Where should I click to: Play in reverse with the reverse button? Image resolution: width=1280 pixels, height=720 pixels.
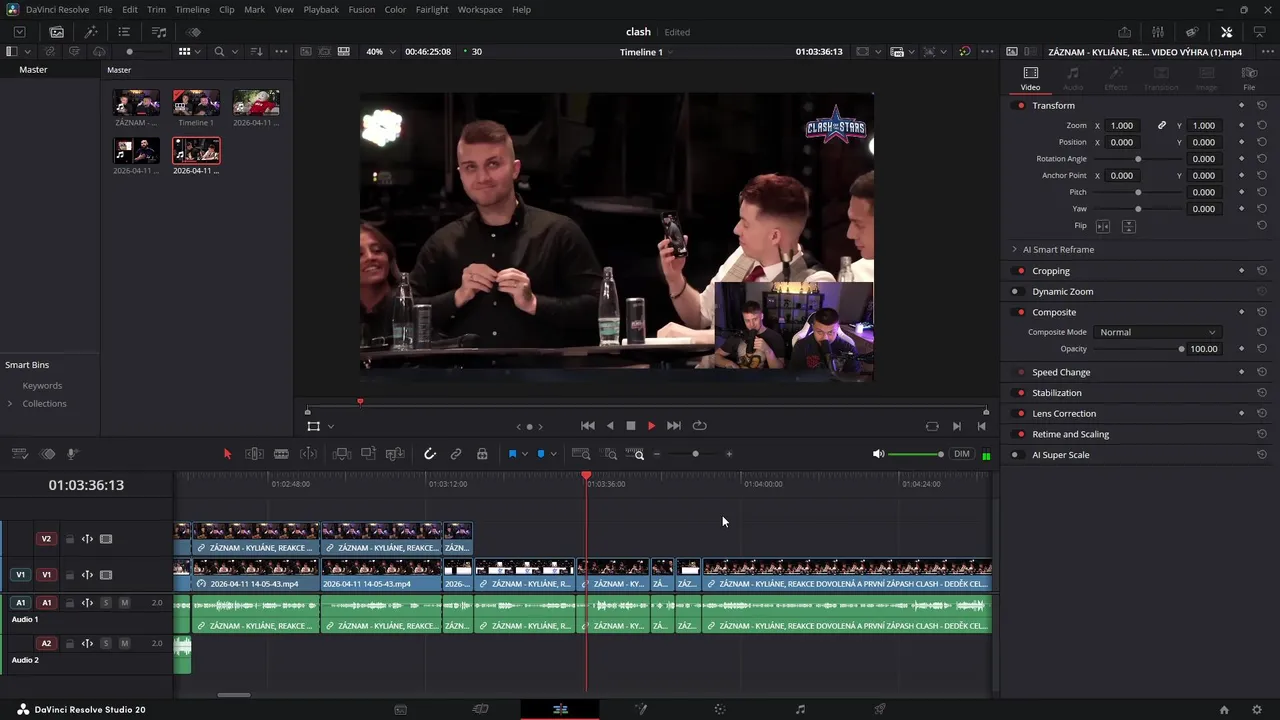tap(610, 426)
